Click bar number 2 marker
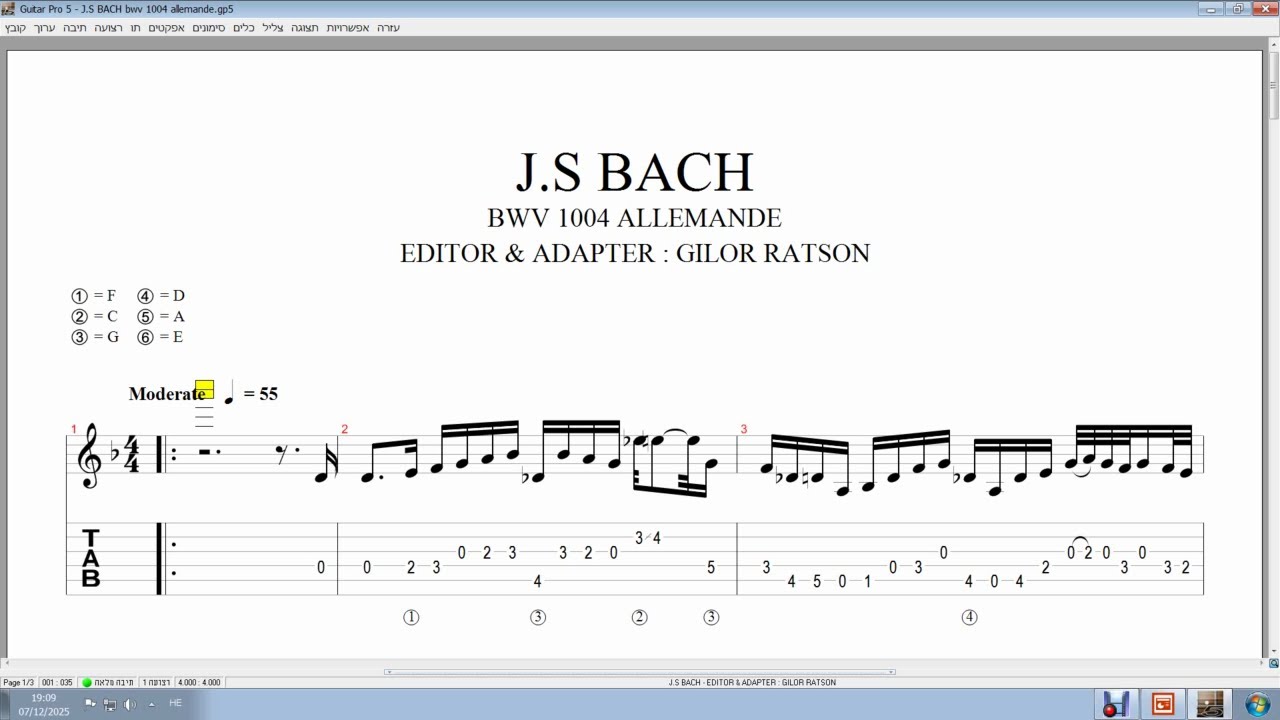 point(344,429)
